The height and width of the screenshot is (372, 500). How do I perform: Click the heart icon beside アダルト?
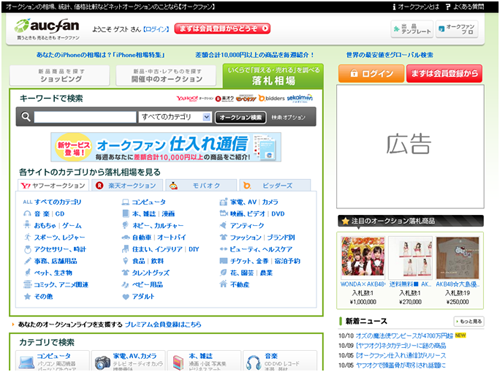125,296
